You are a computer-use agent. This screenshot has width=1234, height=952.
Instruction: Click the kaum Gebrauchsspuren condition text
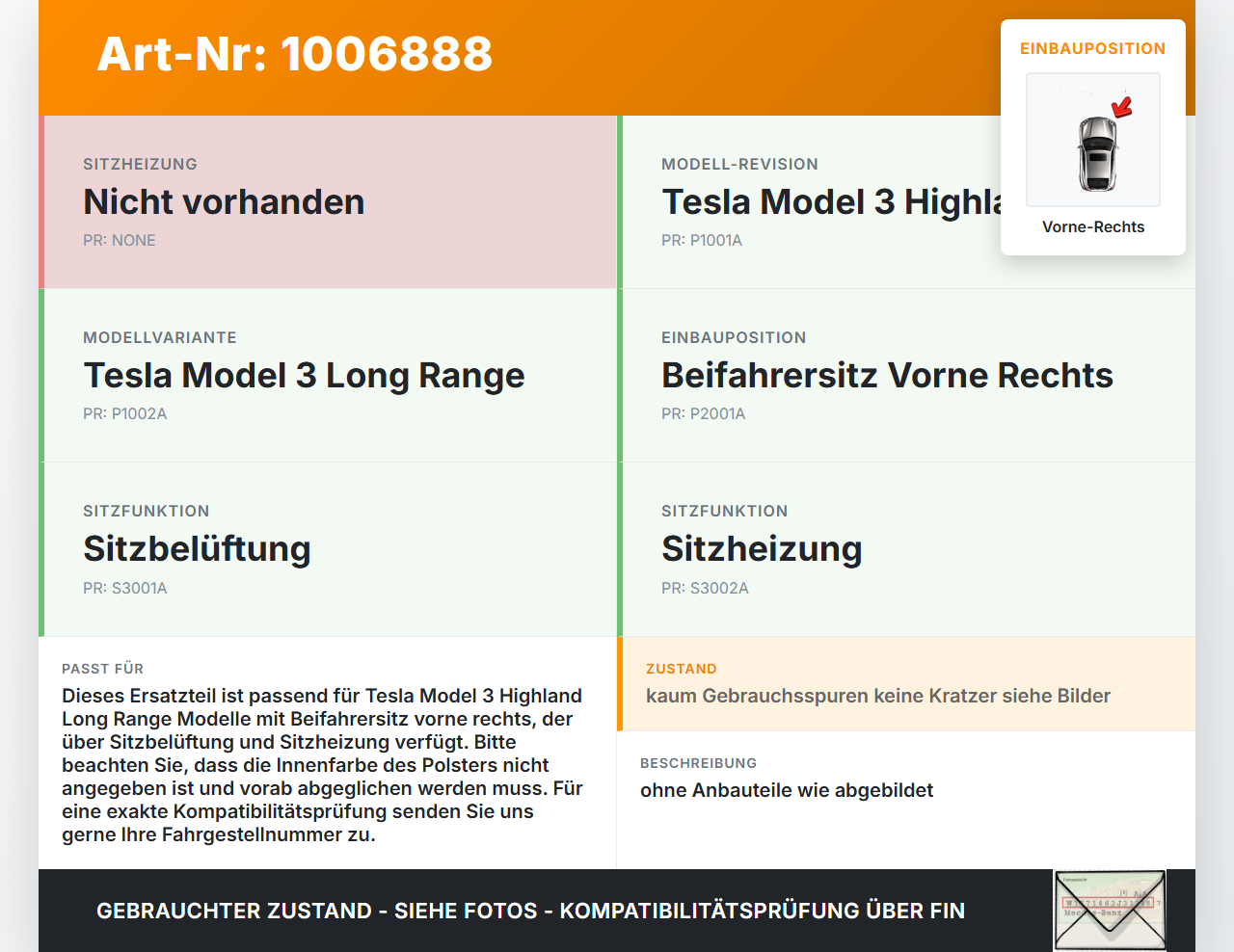click(x=878, y=696)
